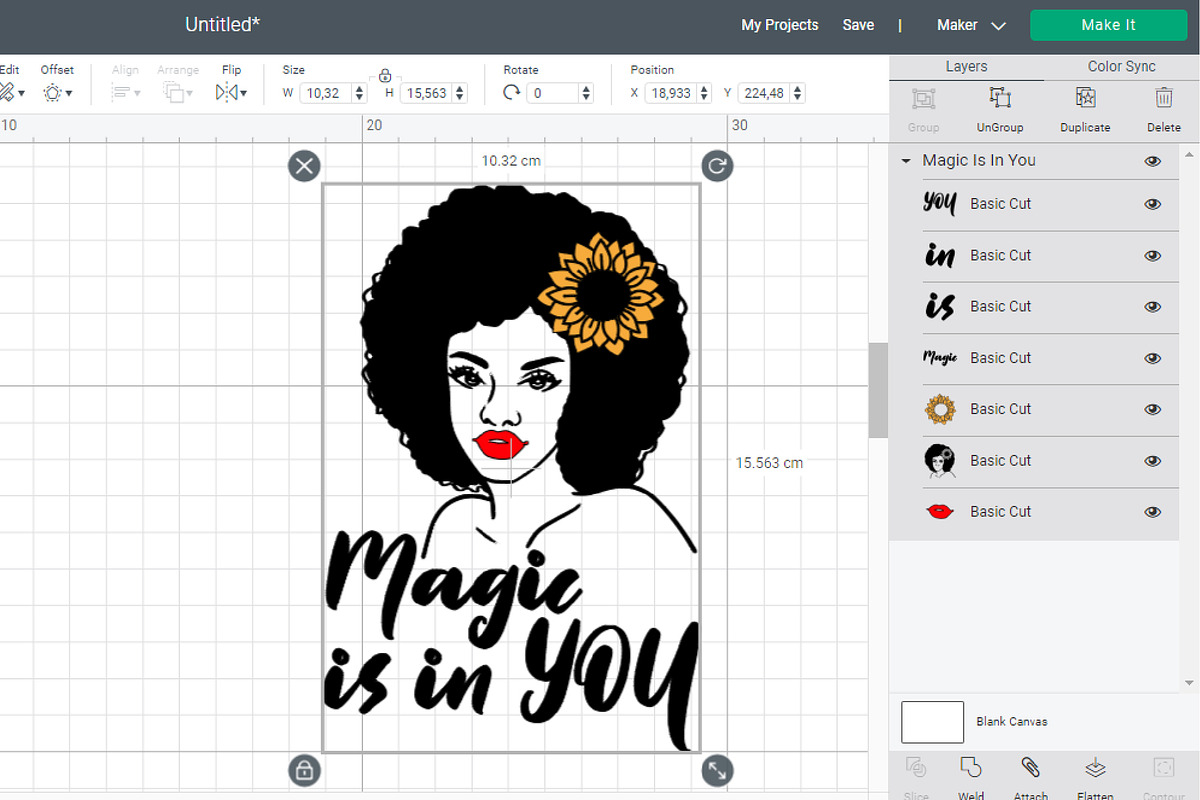Click the Untitled* project title
Screen dimensions: 1200x800
click(223, 25)
